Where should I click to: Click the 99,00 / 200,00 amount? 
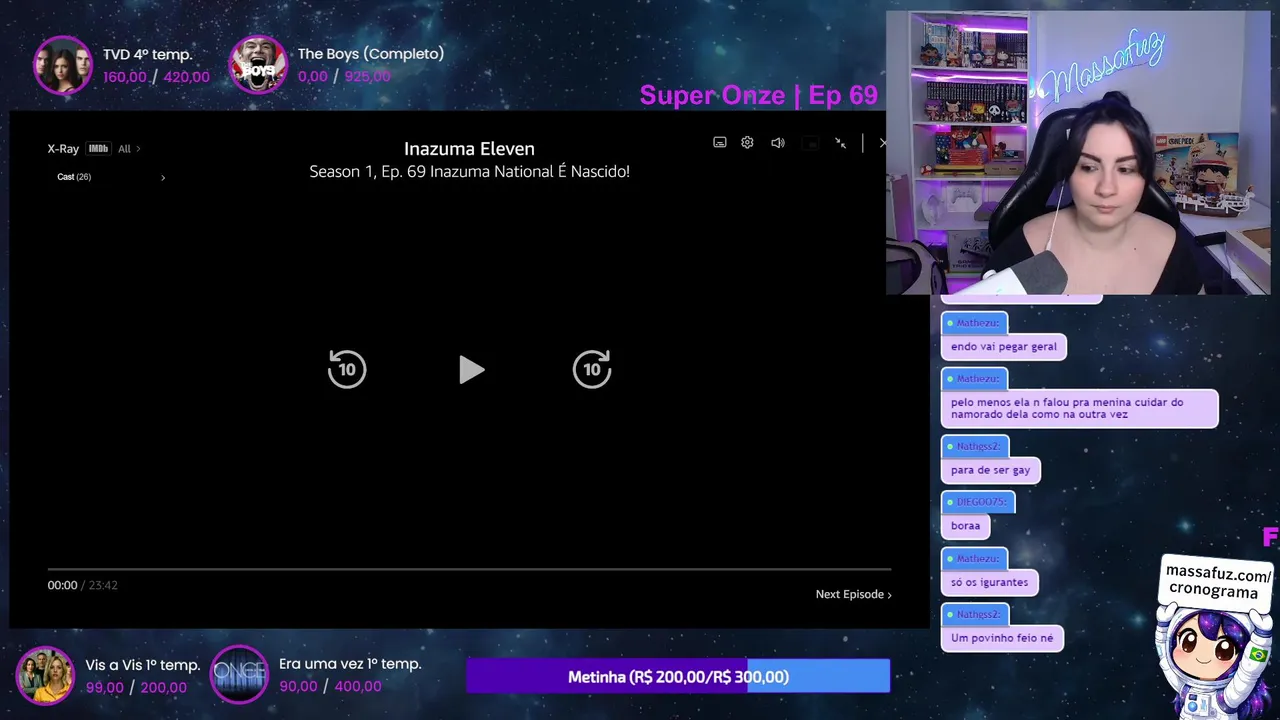(x=136, y=687)
